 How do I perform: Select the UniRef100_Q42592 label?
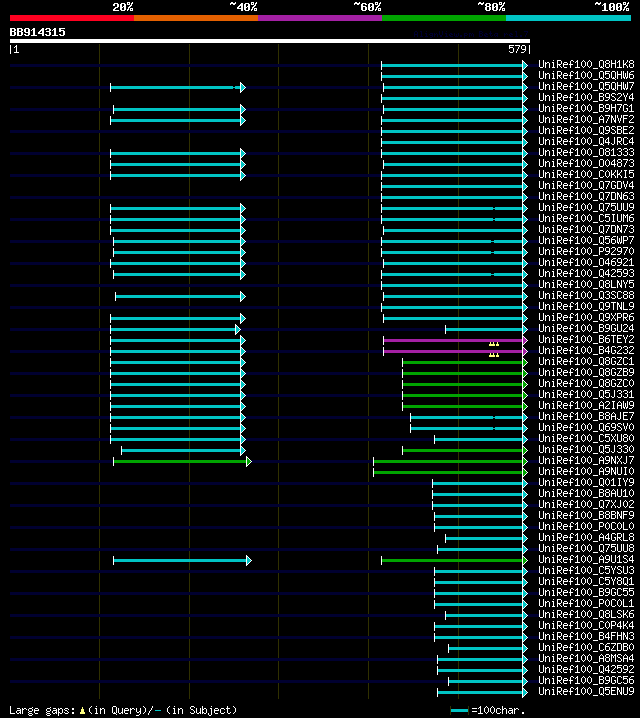tap(586, 669)
